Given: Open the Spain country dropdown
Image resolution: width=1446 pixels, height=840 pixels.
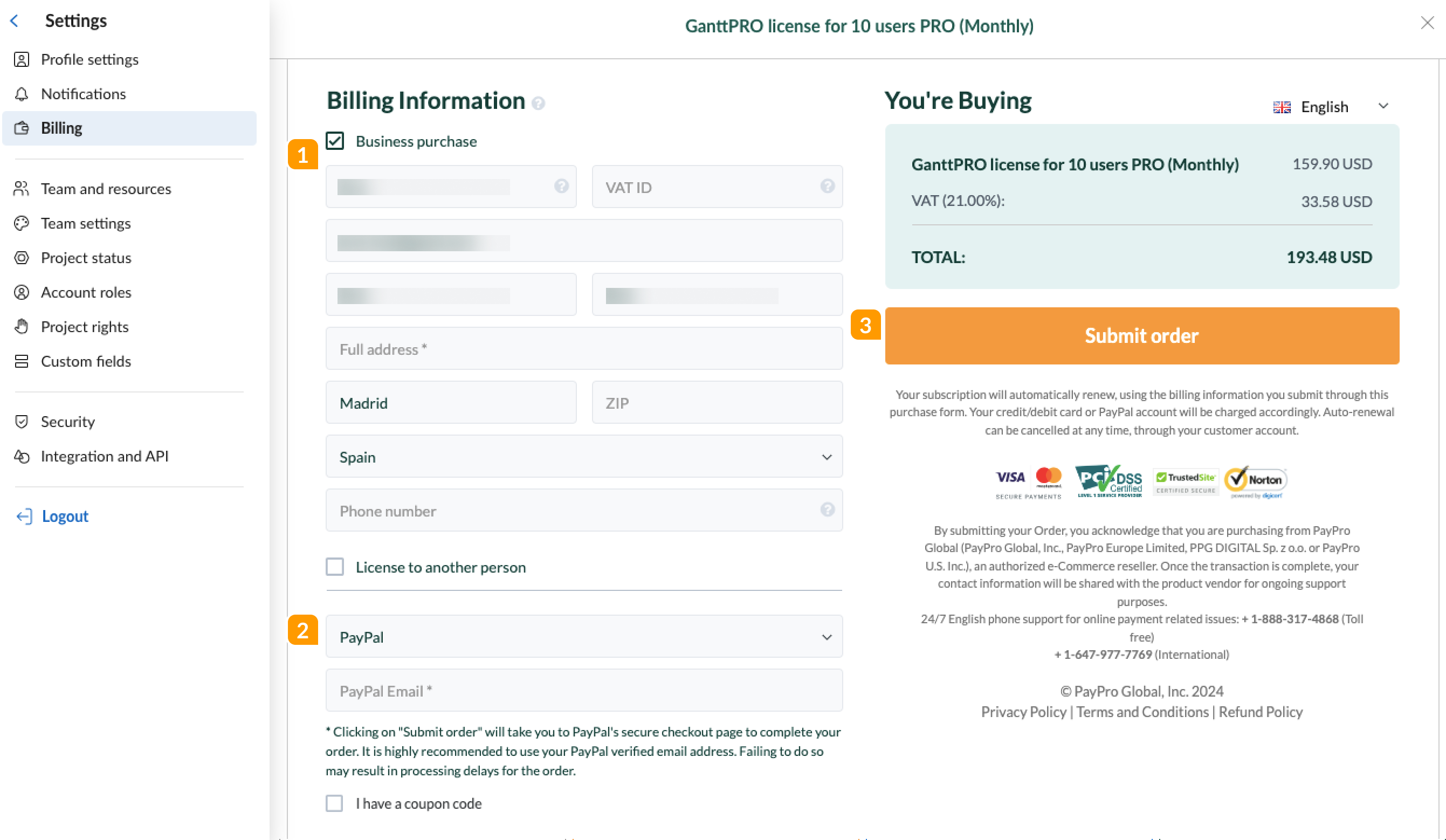Looking at the screenshot, I should [x=584, y=457].
